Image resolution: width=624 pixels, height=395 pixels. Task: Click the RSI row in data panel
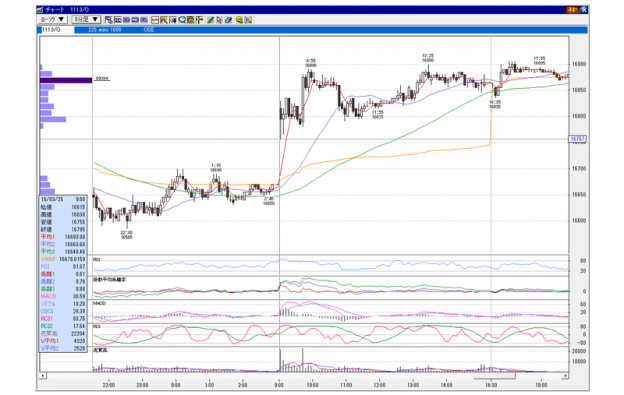click(63, 267)
